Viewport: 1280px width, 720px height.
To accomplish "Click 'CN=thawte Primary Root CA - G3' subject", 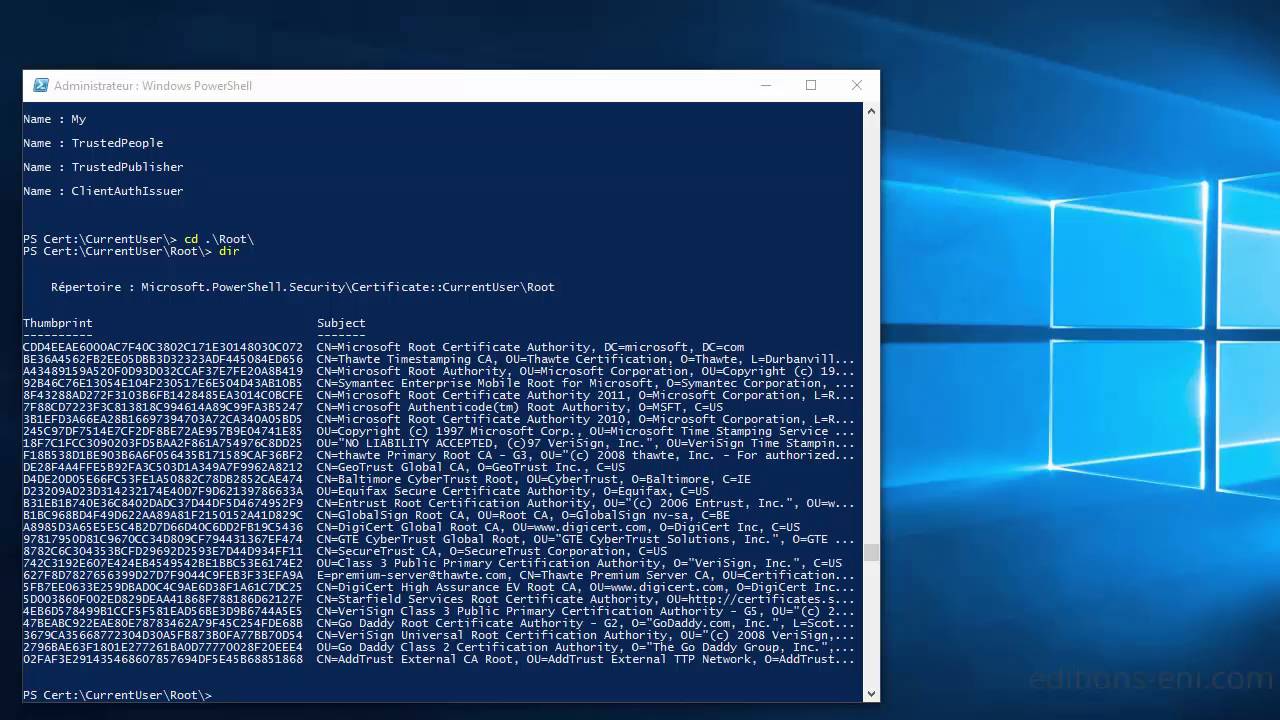I will tap(586, 455).
